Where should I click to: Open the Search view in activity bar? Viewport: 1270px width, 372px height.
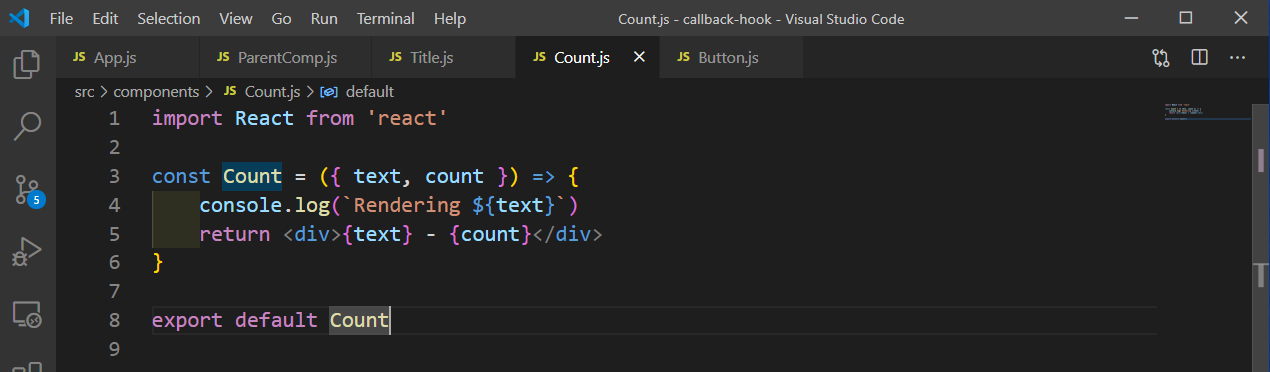27,127
